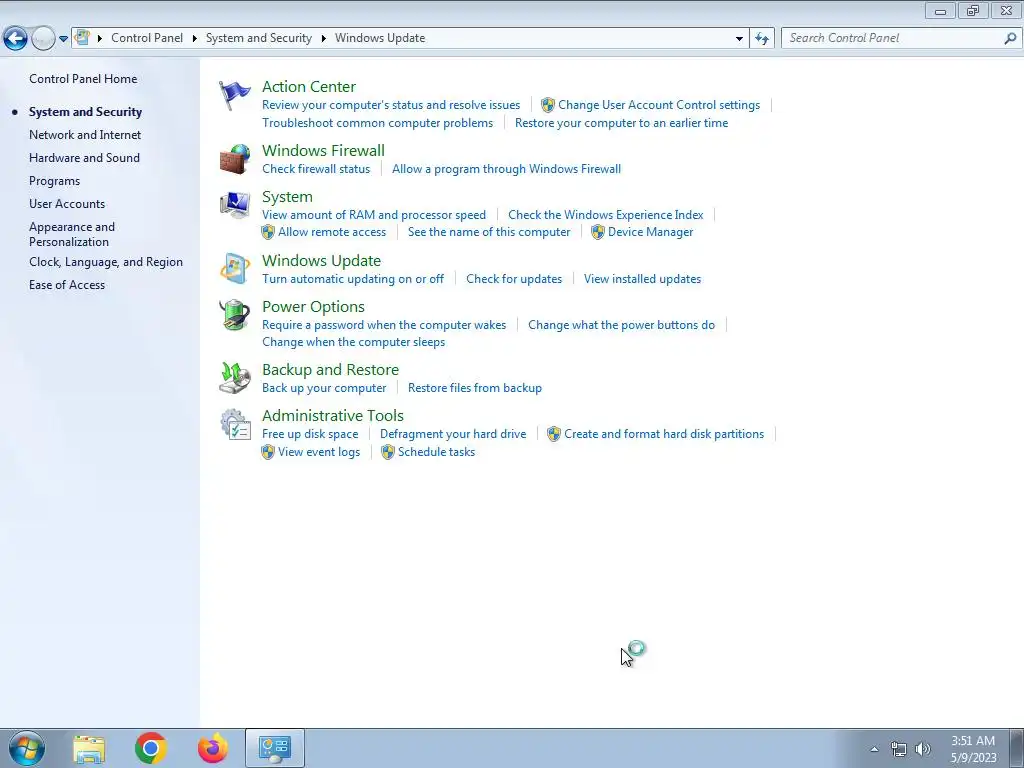Select Network and Internet in sidebar

click(x=85, y=135)
